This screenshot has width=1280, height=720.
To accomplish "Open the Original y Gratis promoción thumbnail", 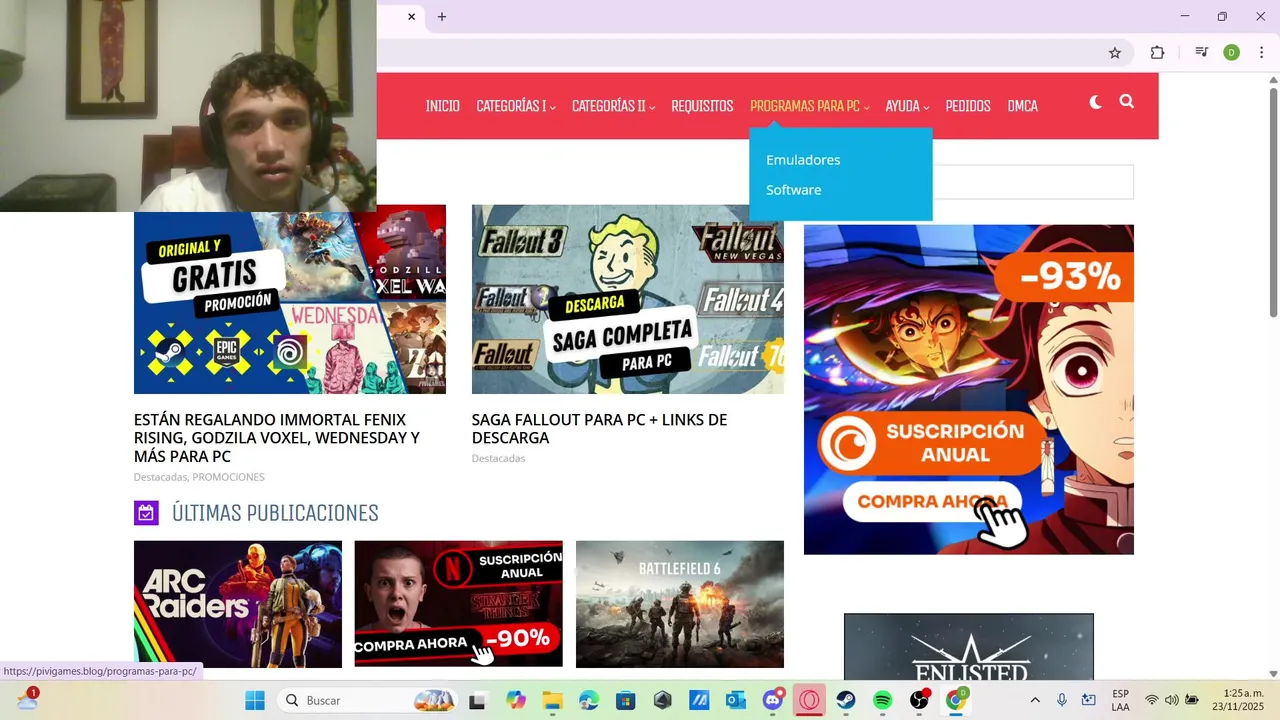I will point(290,299).
